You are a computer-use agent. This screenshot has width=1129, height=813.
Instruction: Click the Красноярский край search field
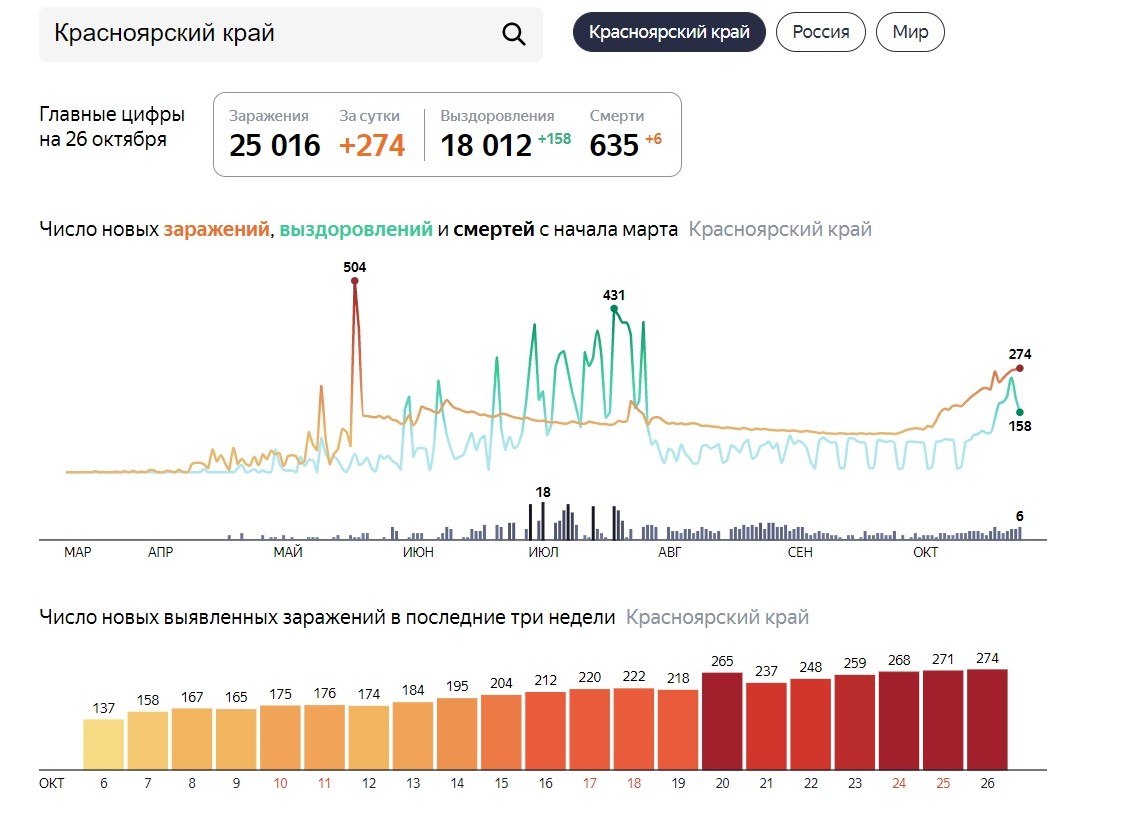(x=270, y=34)
